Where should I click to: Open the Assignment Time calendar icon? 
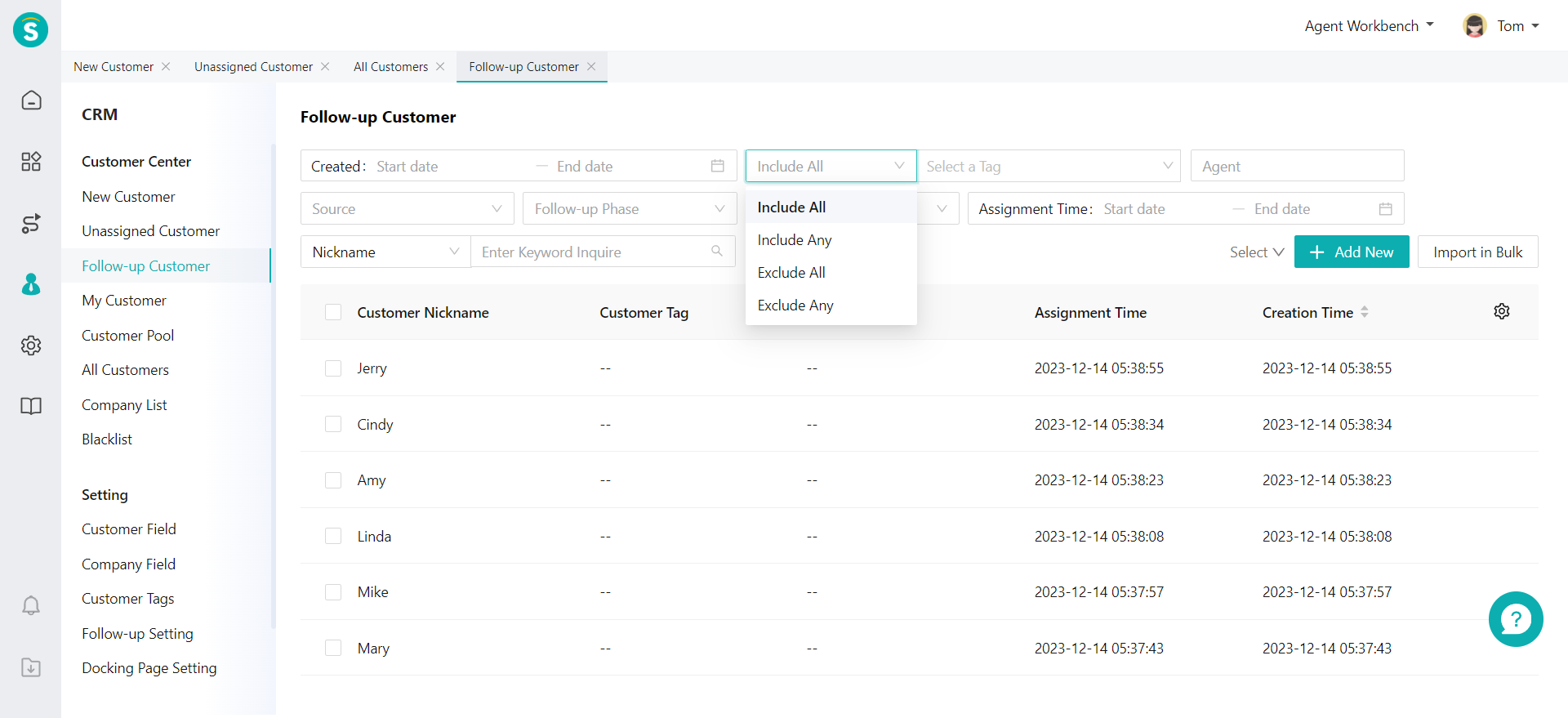(1386, 209)
